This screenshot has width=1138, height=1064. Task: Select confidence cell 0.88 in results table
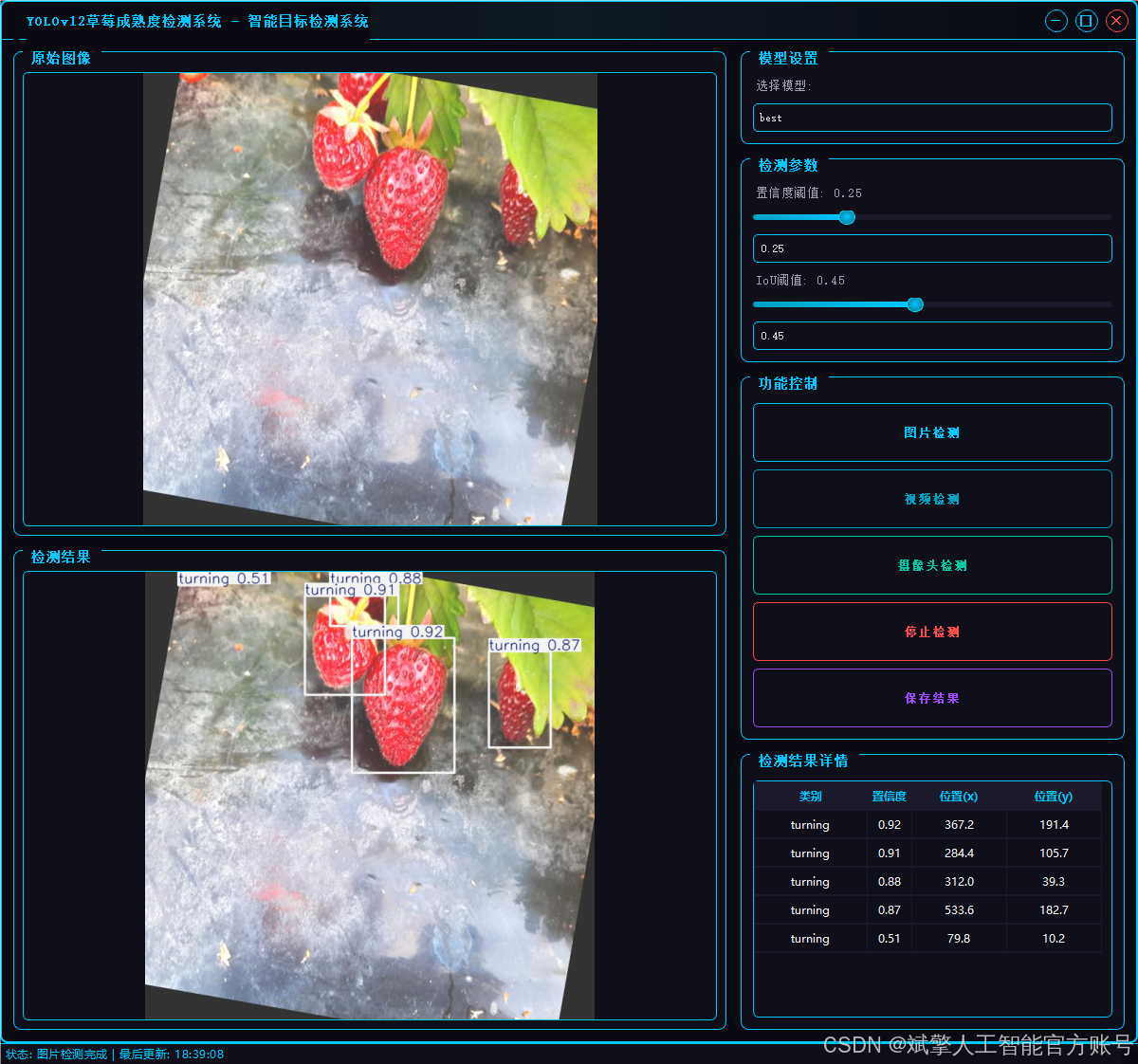tap(890, 882)
